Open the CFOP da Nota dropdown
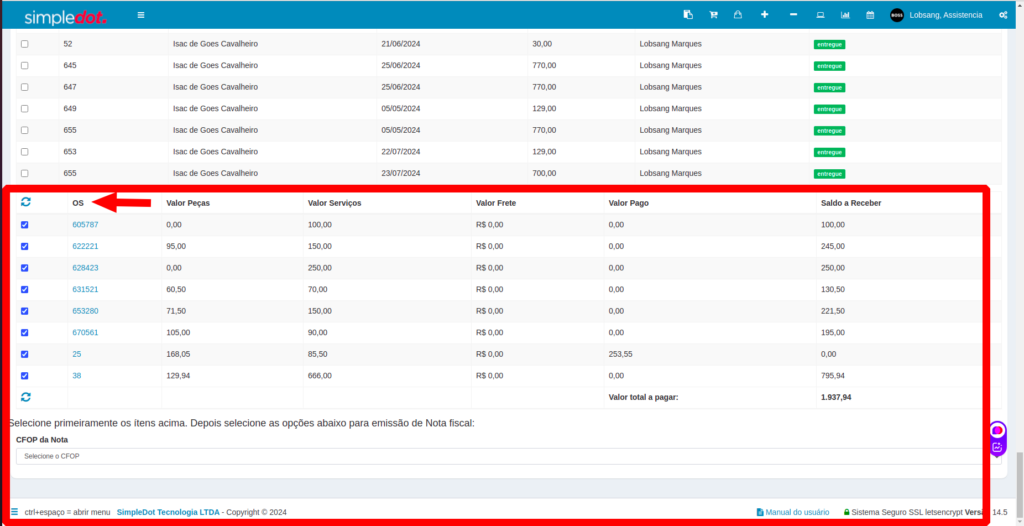Viewport: 1024px width, 526px height. click(508, 456)
